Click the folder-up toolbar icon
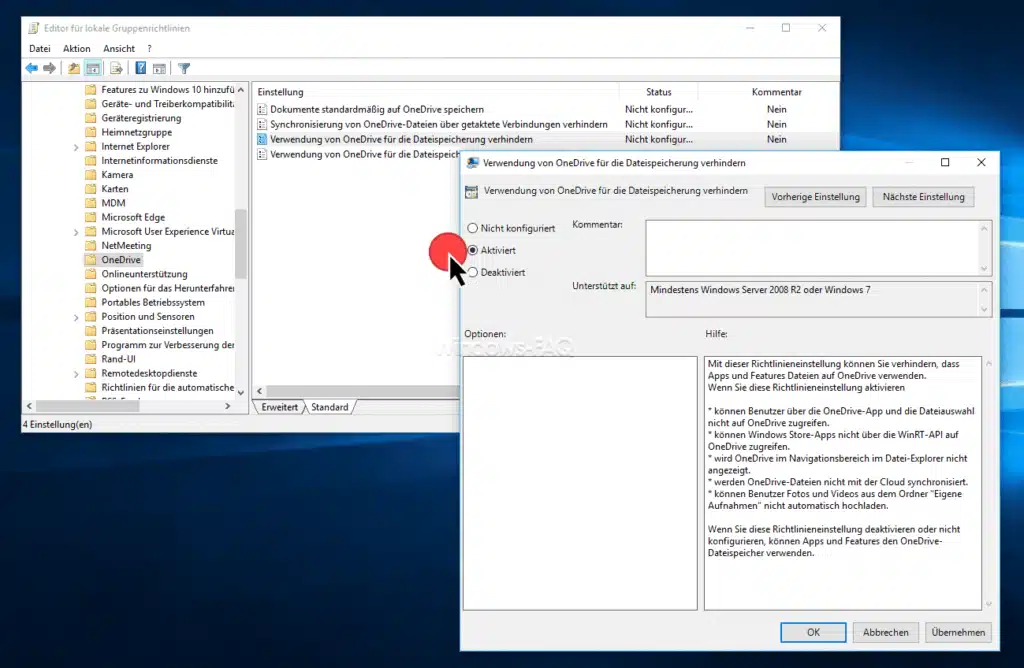 tap(74, 68)
